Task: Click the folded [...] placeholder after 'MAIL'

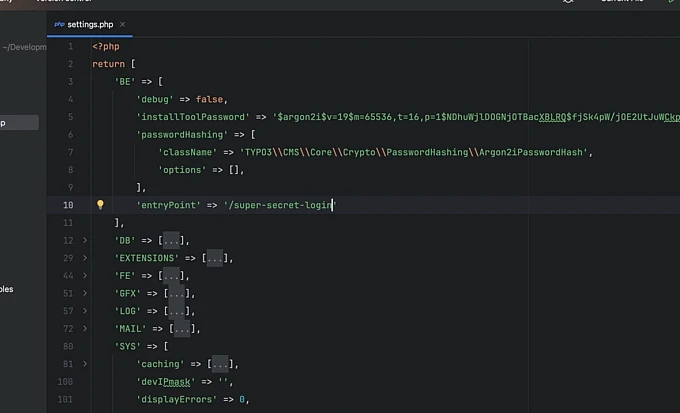Action: point(178,328)
